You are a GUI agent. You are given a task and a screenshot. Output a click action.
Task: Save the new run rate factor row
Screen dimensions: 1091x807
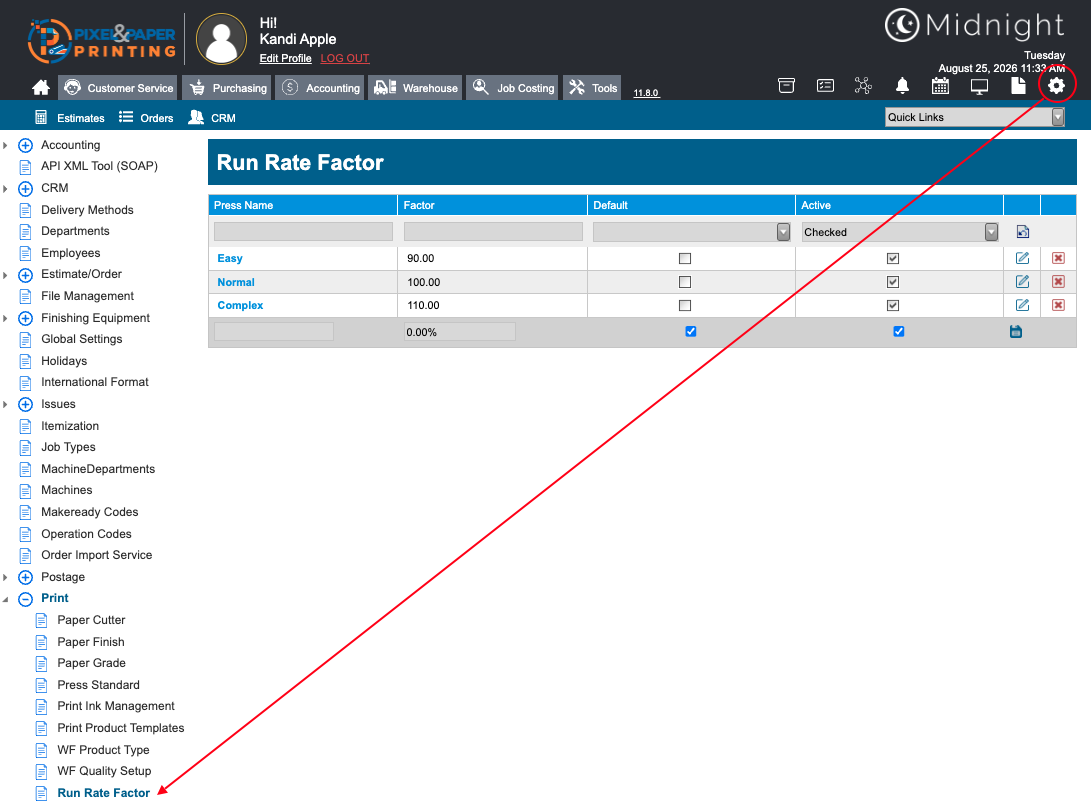[x=1016, y=332]
